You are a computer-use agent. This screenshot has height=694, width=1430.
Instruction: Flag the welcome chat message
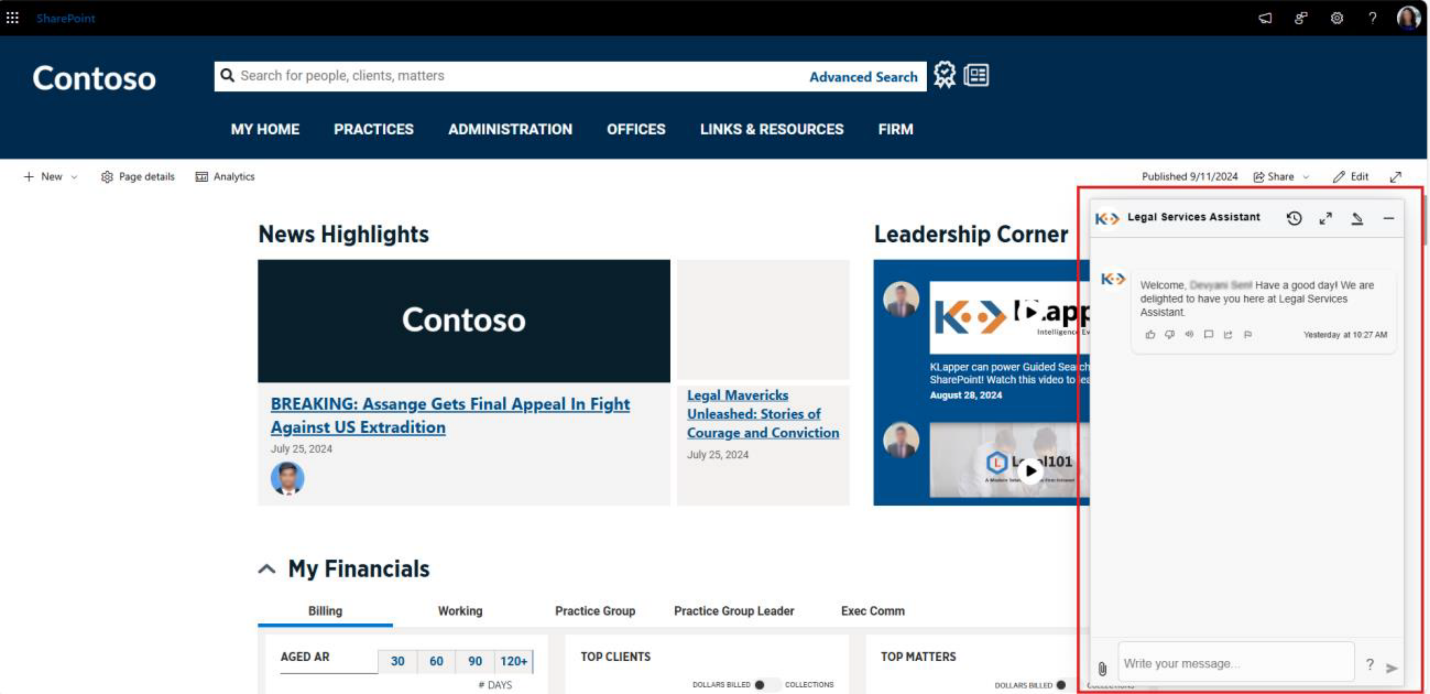click(1248, 335)
